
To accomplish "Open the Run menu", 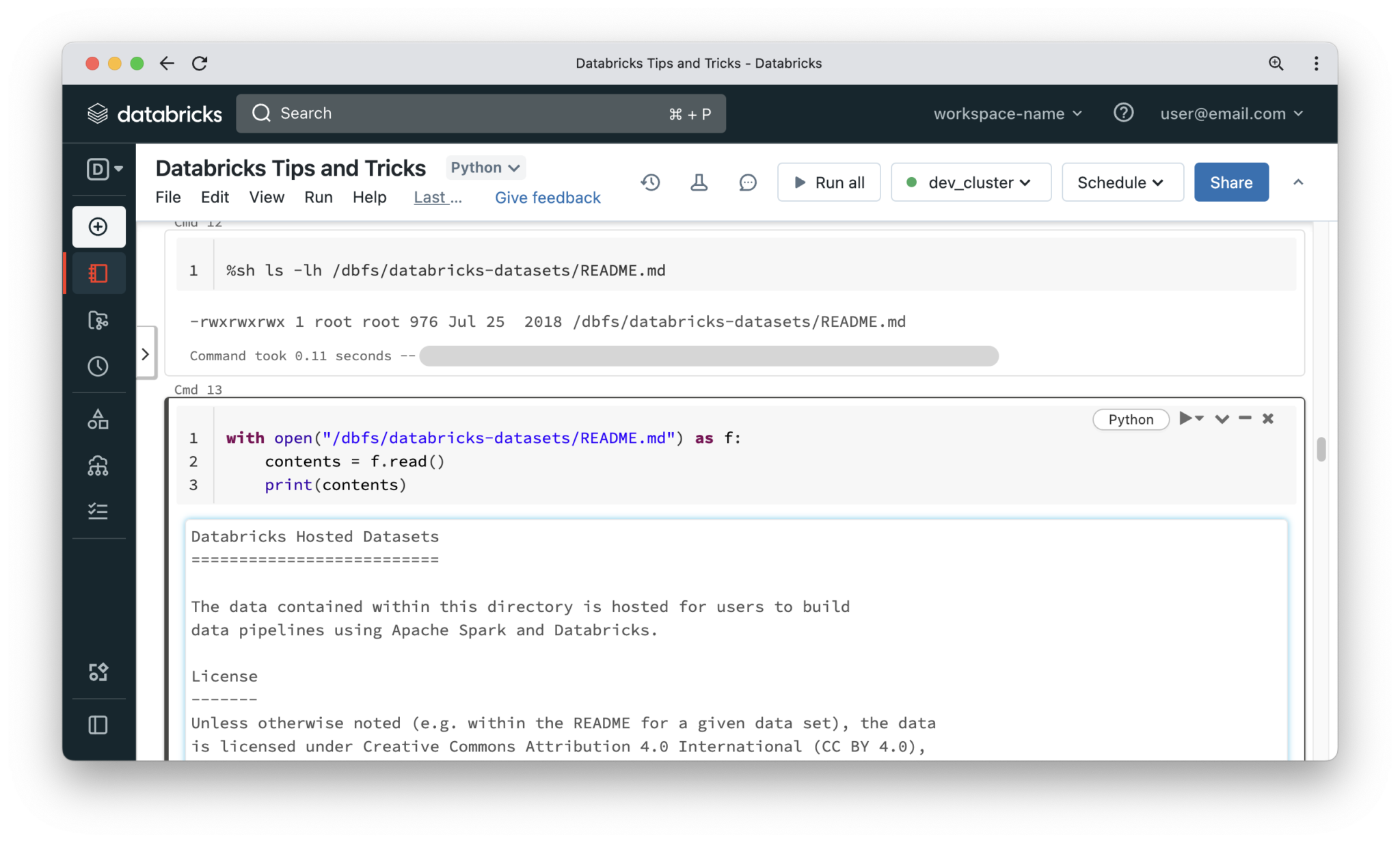I will point(318,197).
